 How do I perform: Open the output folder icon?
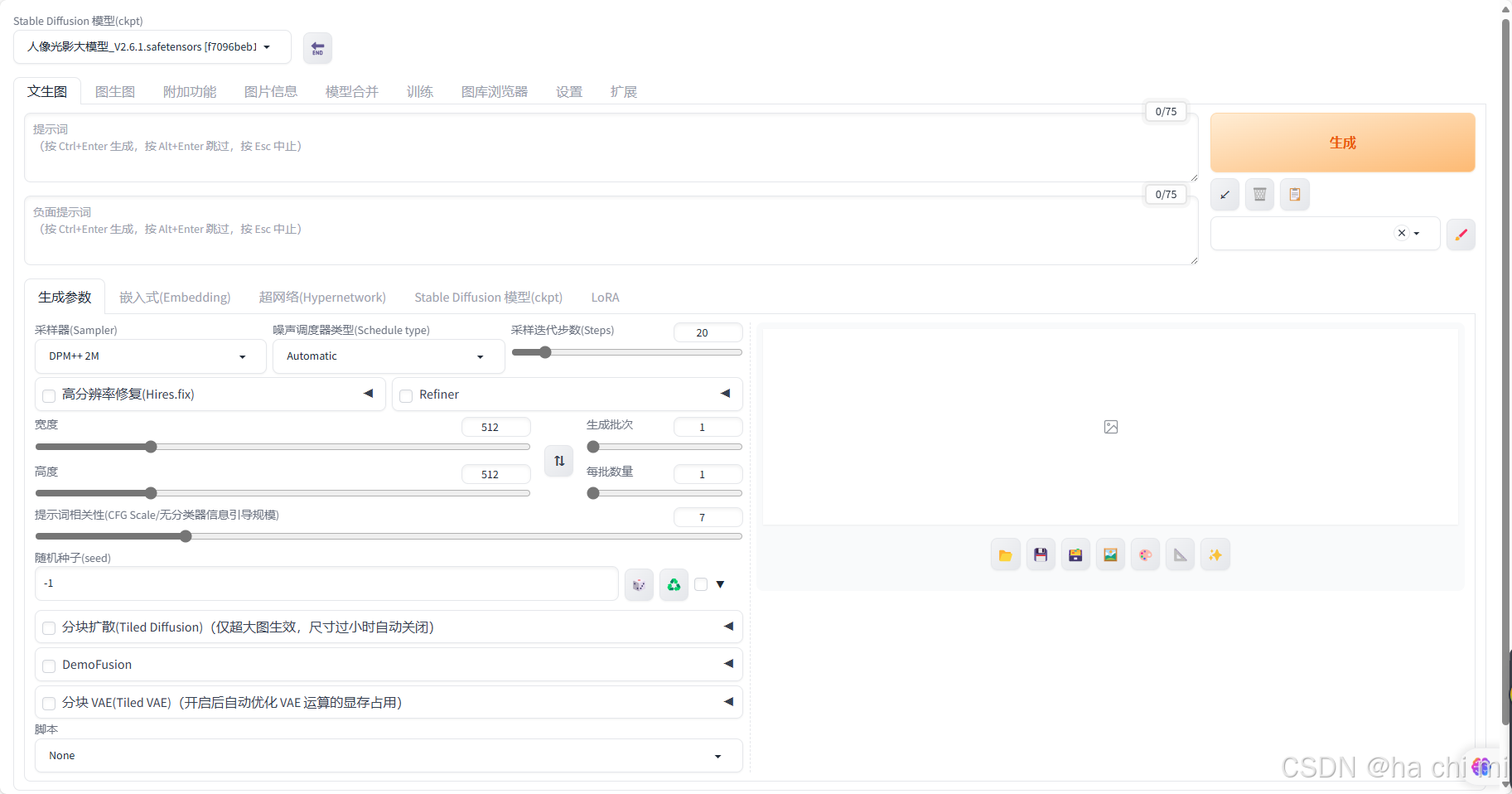[1005, 555]
